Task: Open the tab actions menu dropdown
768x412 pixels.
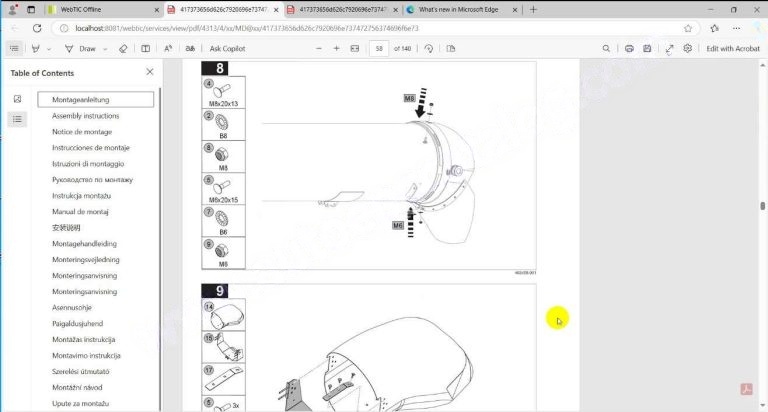Action: (x=12, y=9)
